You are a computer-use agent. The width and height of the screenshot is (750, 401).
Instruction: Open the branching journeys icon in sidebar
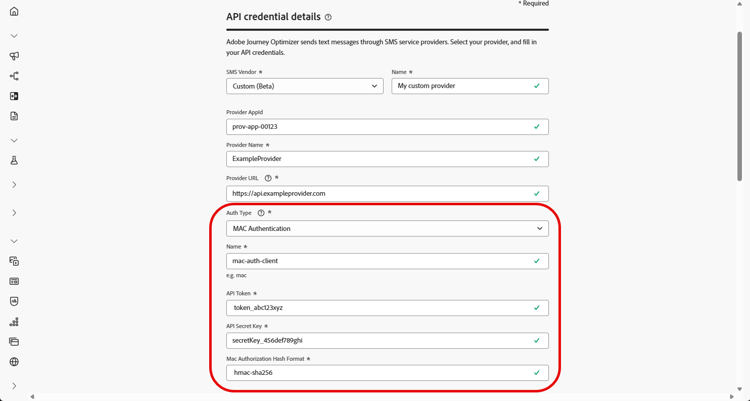[14, 76]
